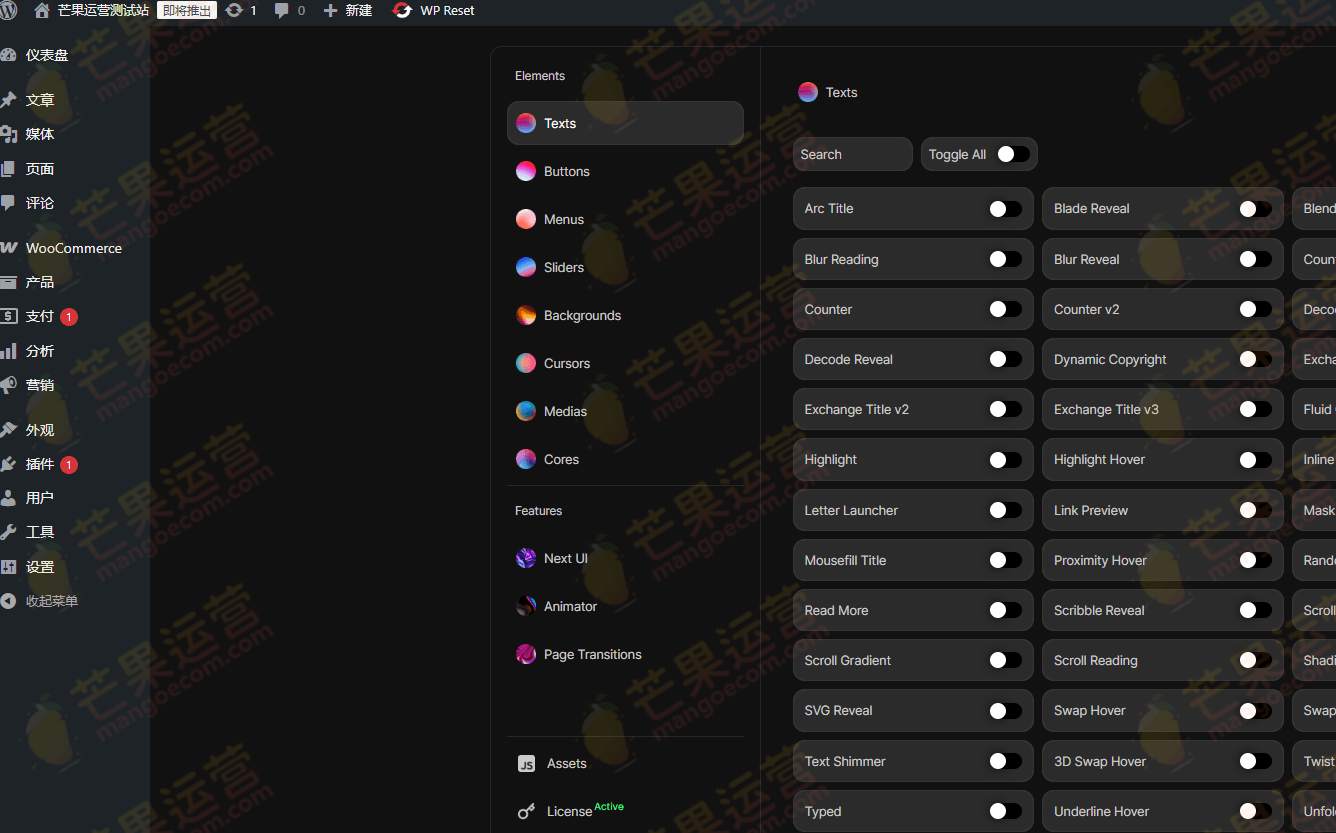Enable the Blade Reveal toggle
The width and height of the screenshot is (1336, 833).
tap(1255, 209)
